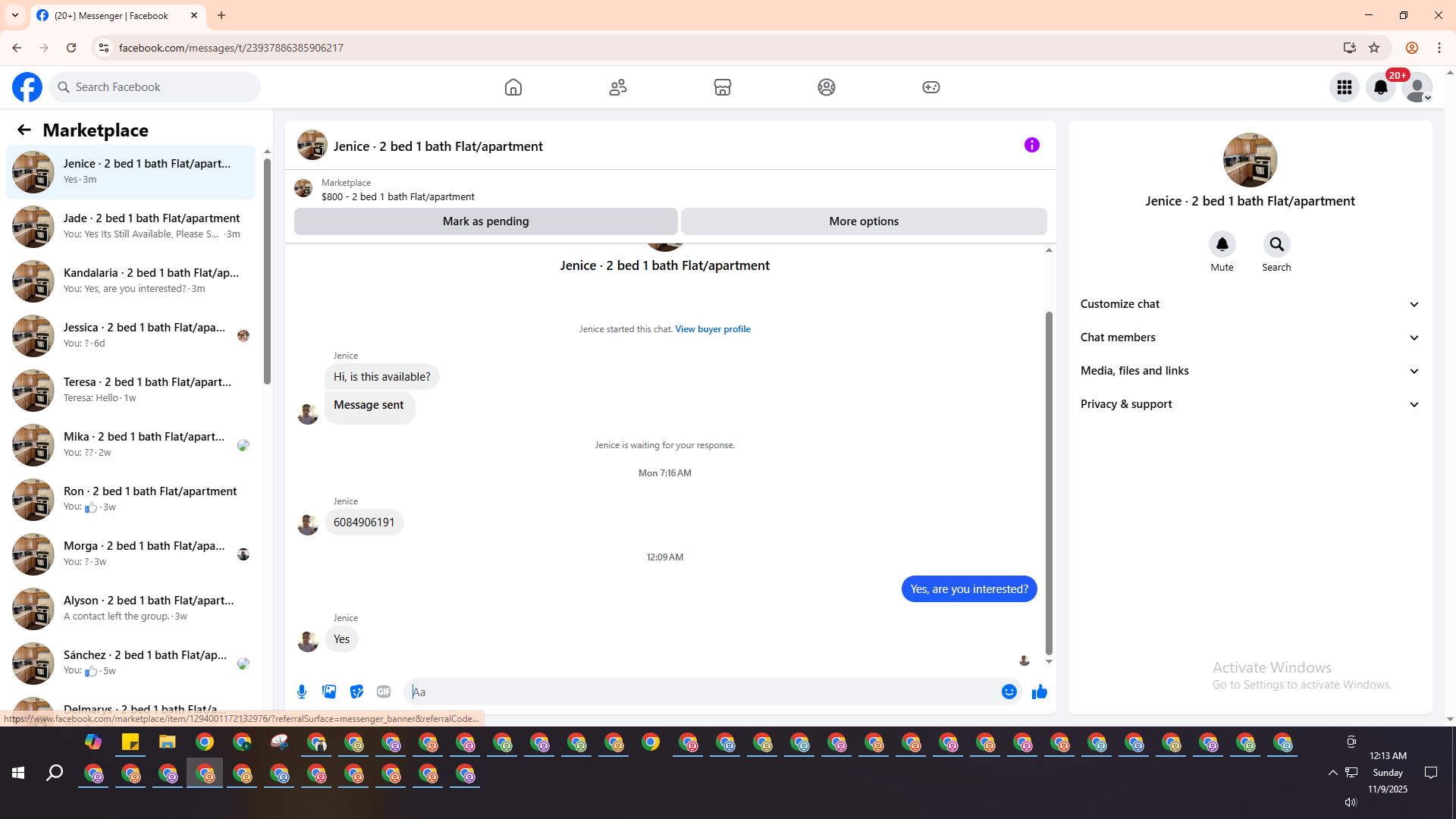The height and width of the screenshot is (819, 1456).
Task: Click the message input field
Action: 701,692
